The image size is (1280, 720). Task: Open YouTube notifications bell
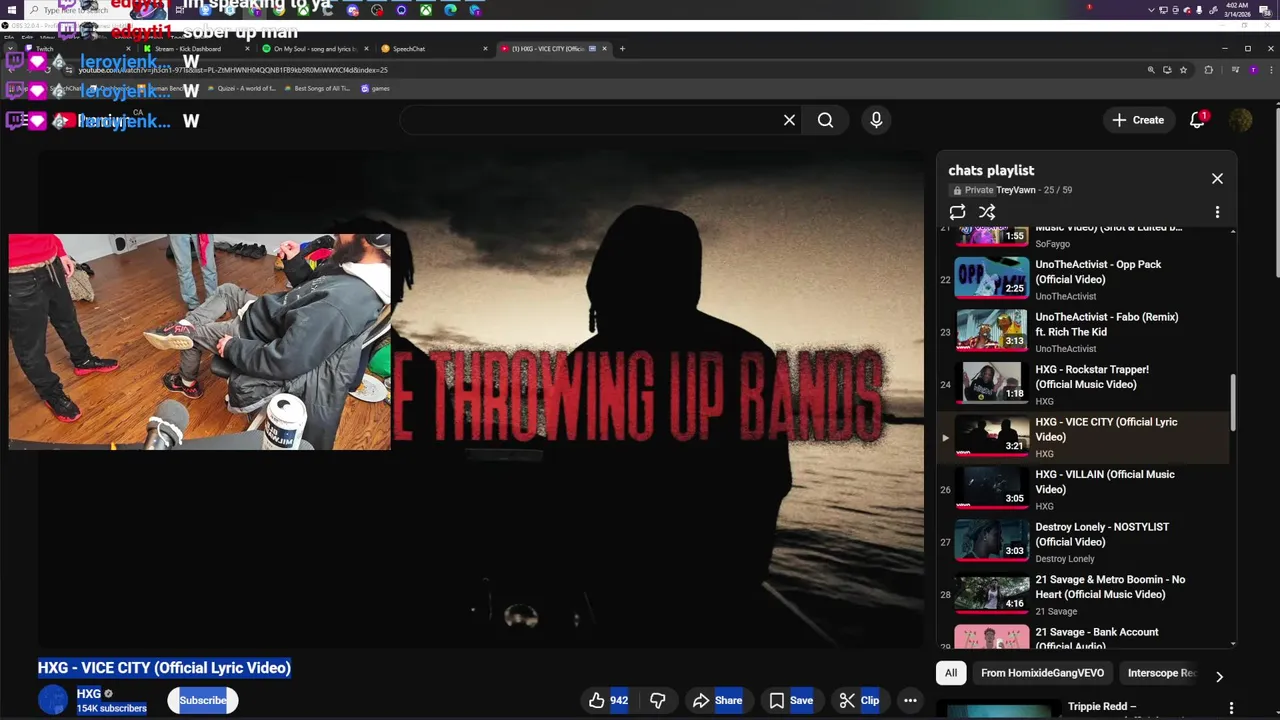pos(1197,120)
